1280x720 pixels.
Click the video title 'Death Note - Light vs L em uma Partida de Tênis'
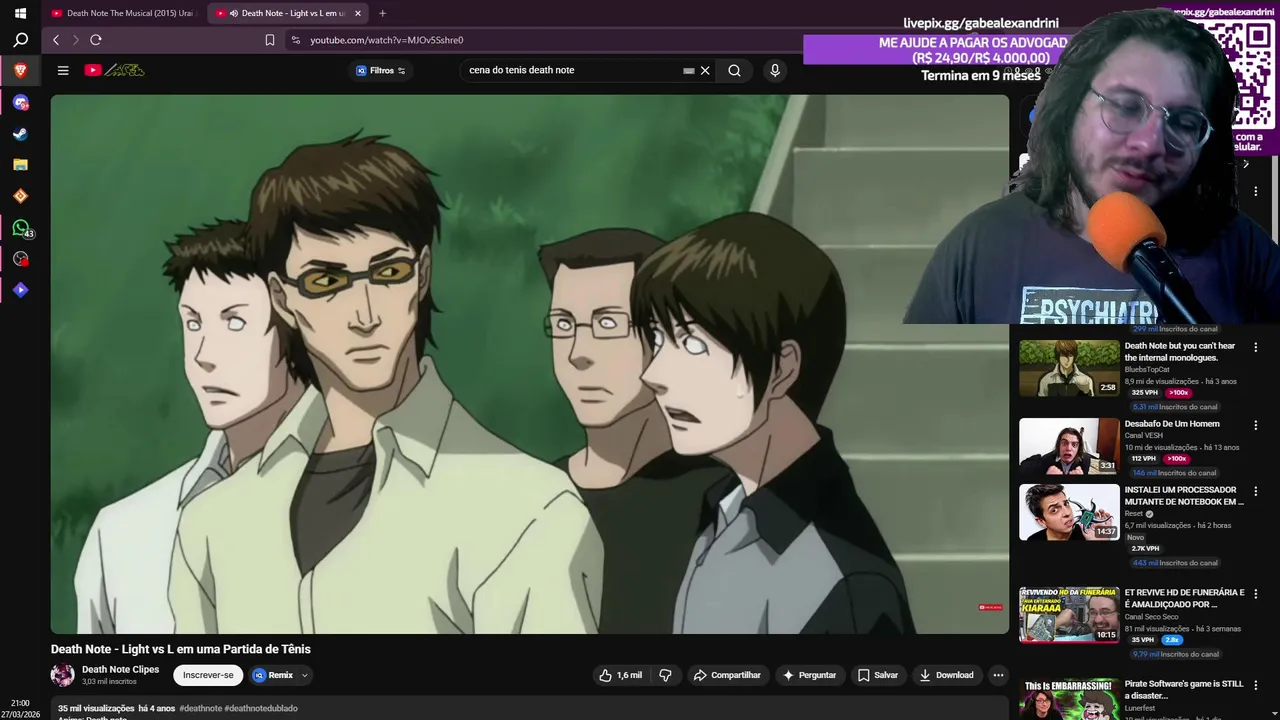tap(181, 649)
